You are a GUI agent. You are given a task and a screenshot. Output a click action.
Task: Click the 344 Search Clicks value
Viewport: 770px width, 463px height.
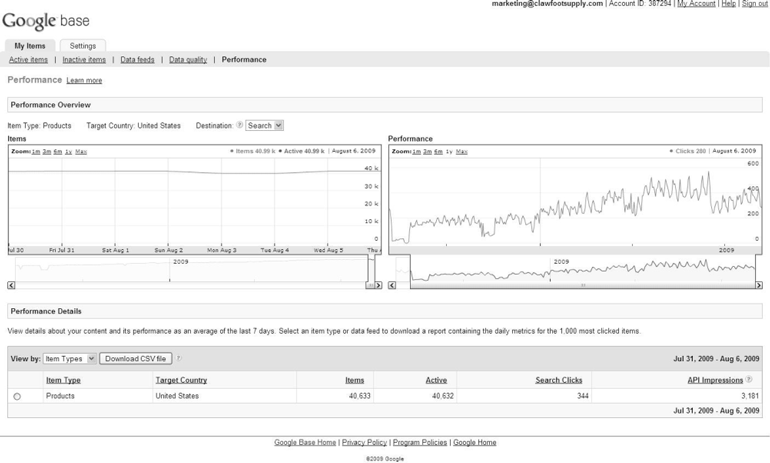click(583, 396)
